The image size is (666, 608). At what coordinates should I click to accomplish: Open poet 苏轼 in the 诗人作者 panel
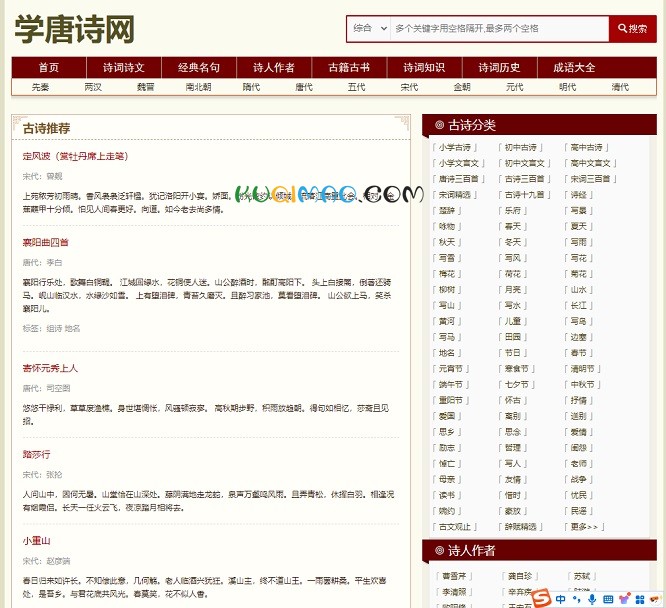pyautogui.click(x=581, y=576)
